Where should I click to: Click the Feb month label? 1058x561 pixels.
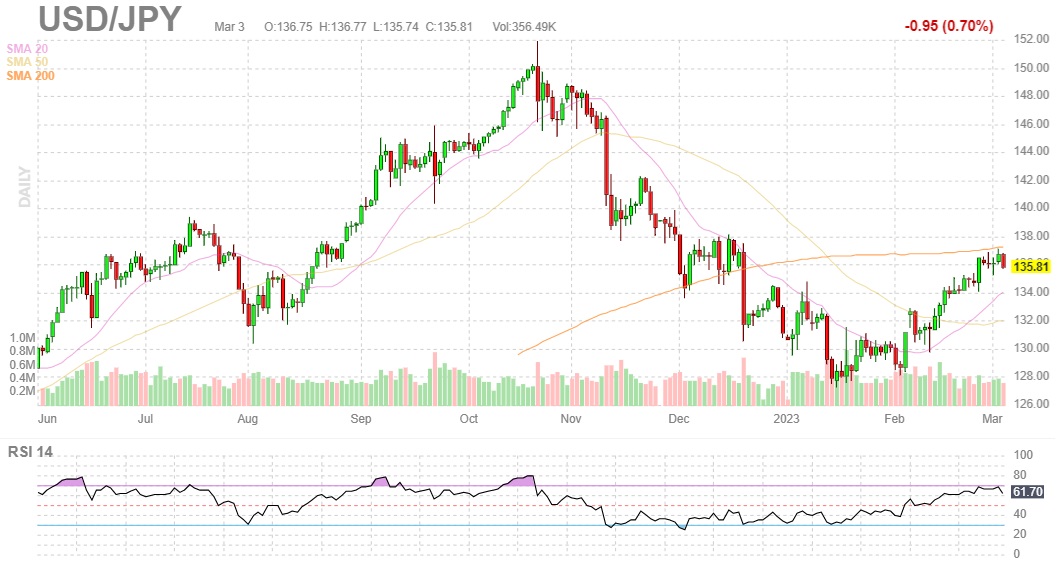894,419
